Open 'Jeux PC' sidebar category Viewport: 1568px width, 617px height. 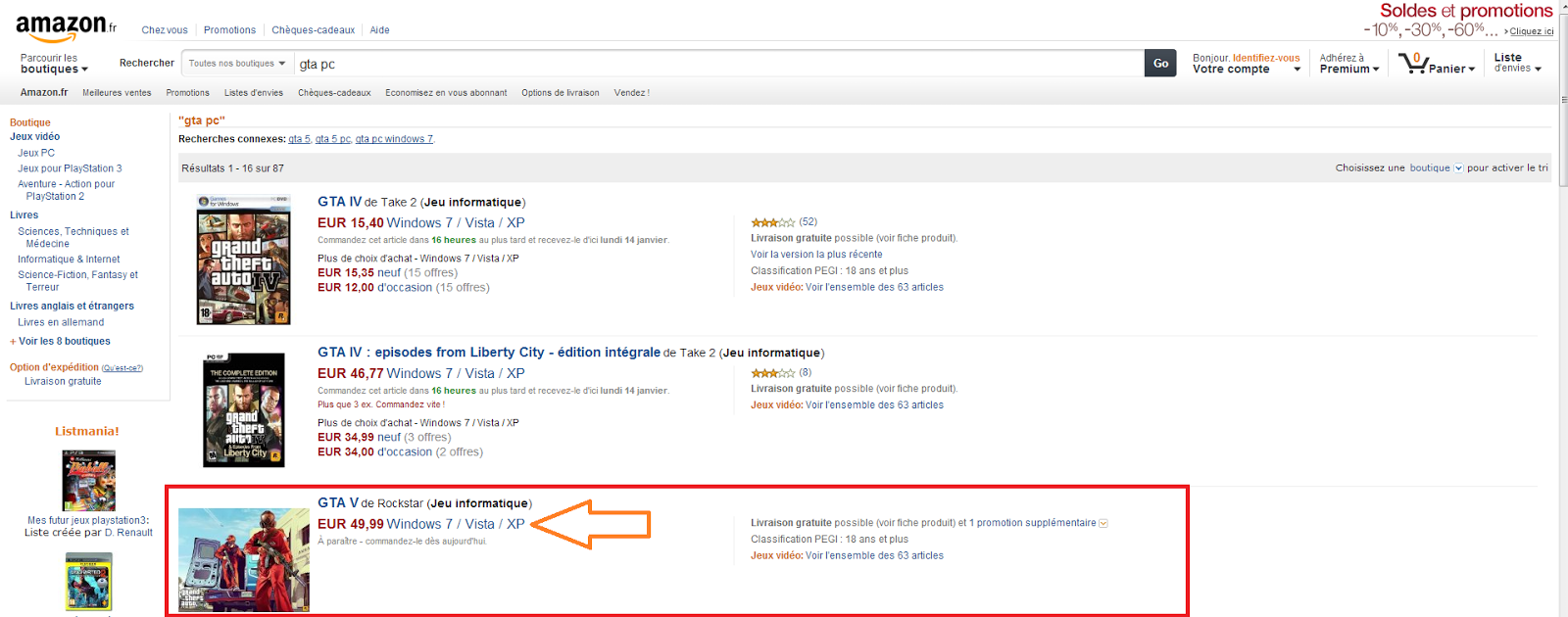point(36,154)
